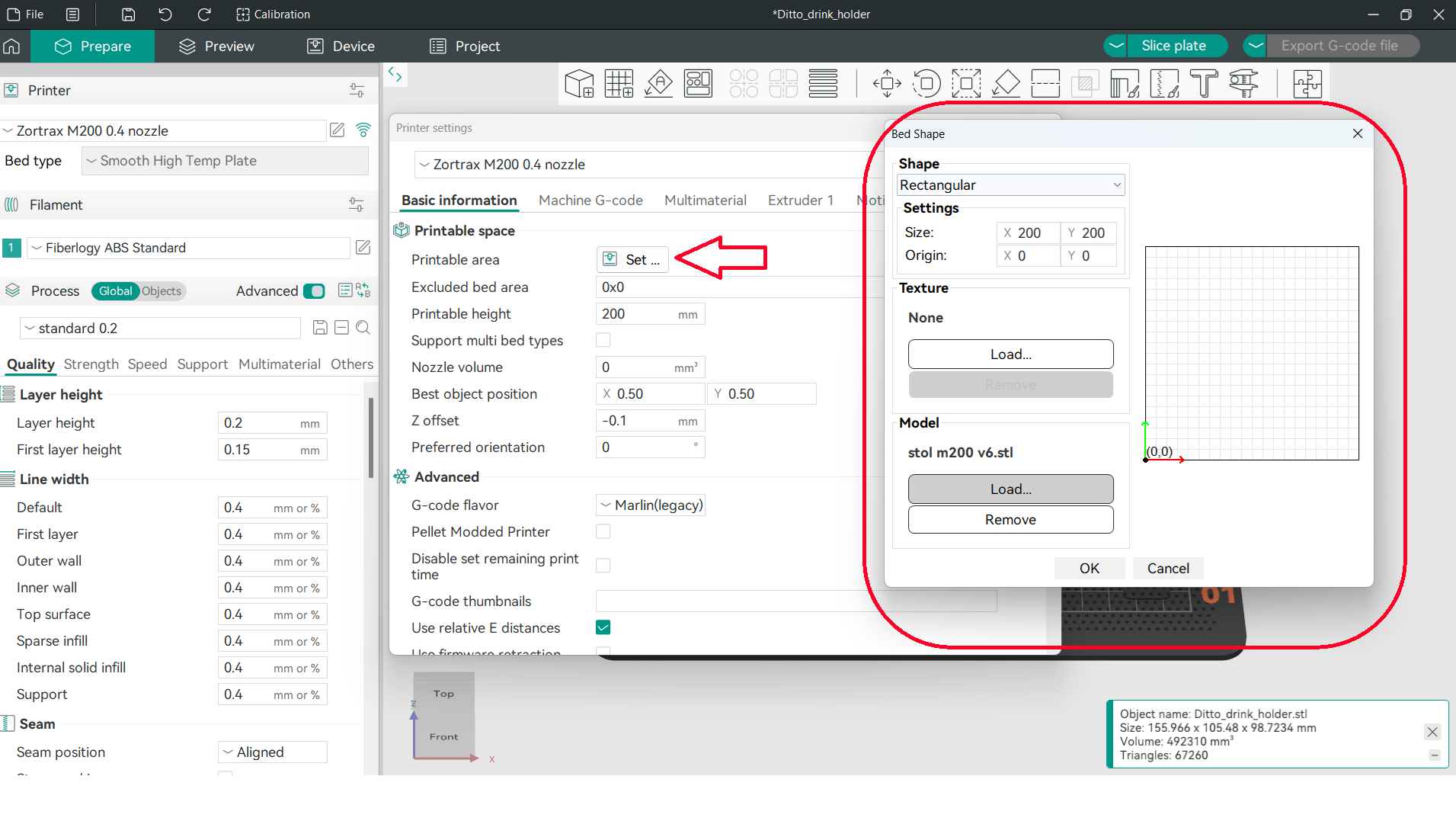Open the Rectangular shape dropdown

(x=1010, y=185)
